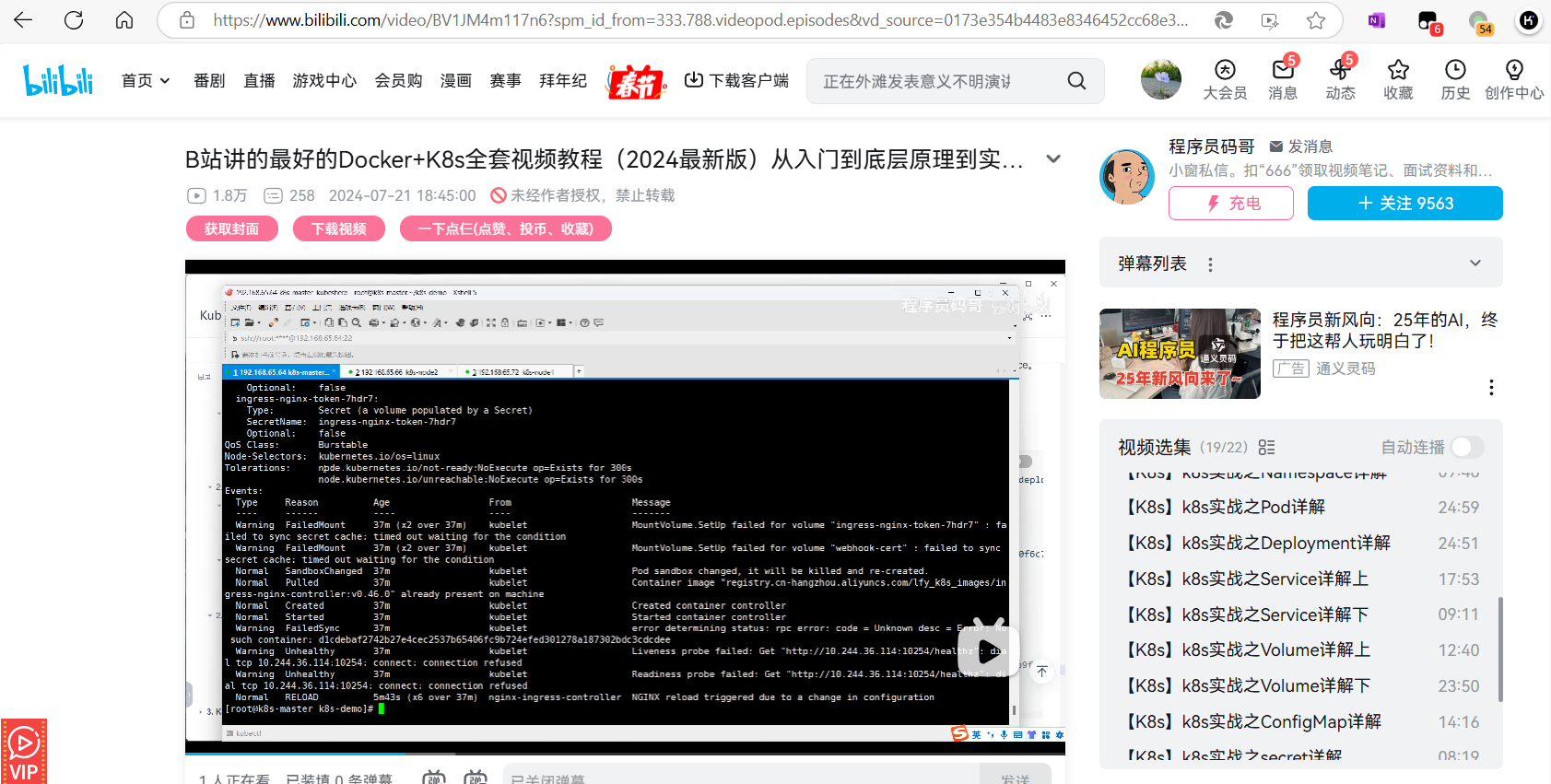Open 创作中心 creator center icon
Image resolution: width=1551 pixels, height=784 pixels.
pos(1514,79)
